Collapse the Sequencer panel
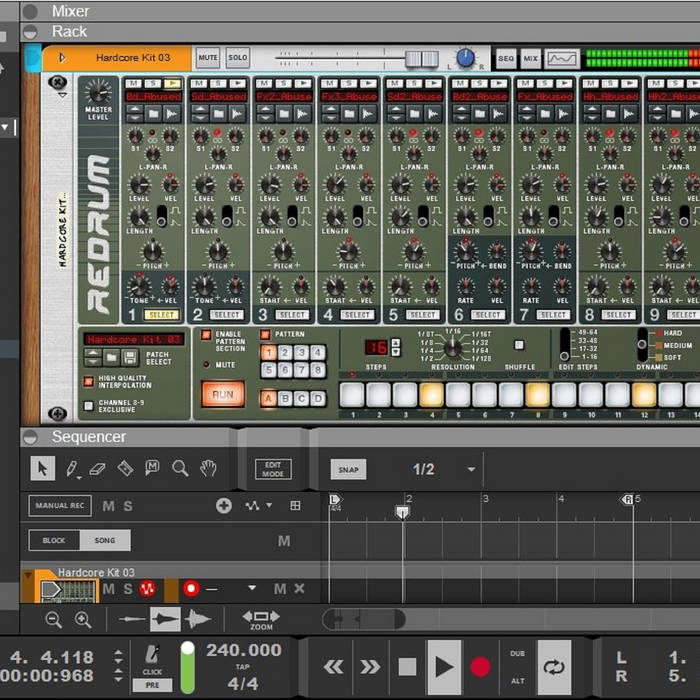Screen dimensions: 700x700 click(x=31, y=437)
